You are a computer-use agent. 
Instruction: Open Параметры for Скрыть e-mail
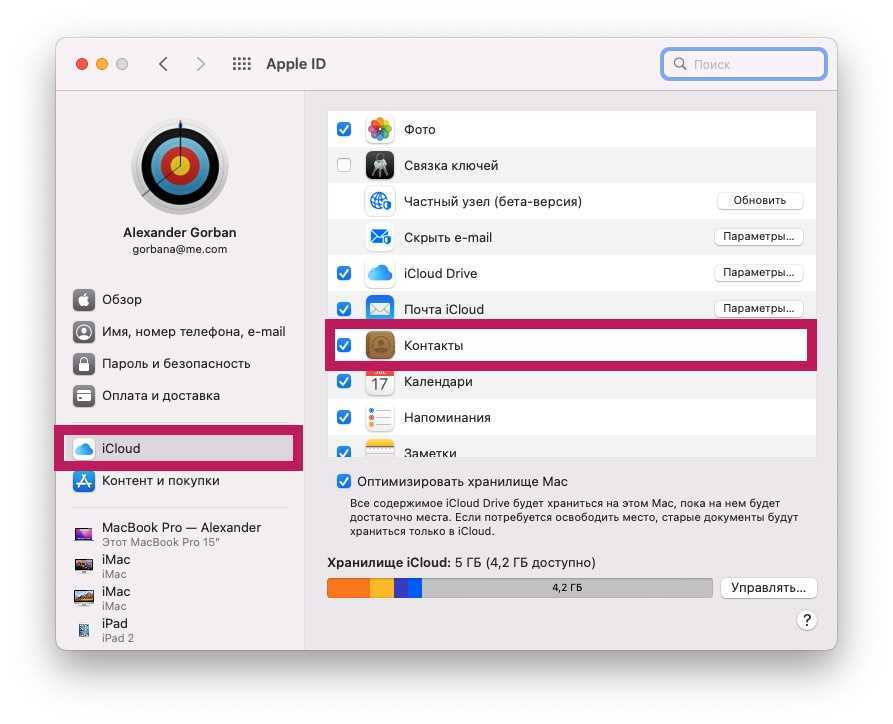click(x=759, y=237)
